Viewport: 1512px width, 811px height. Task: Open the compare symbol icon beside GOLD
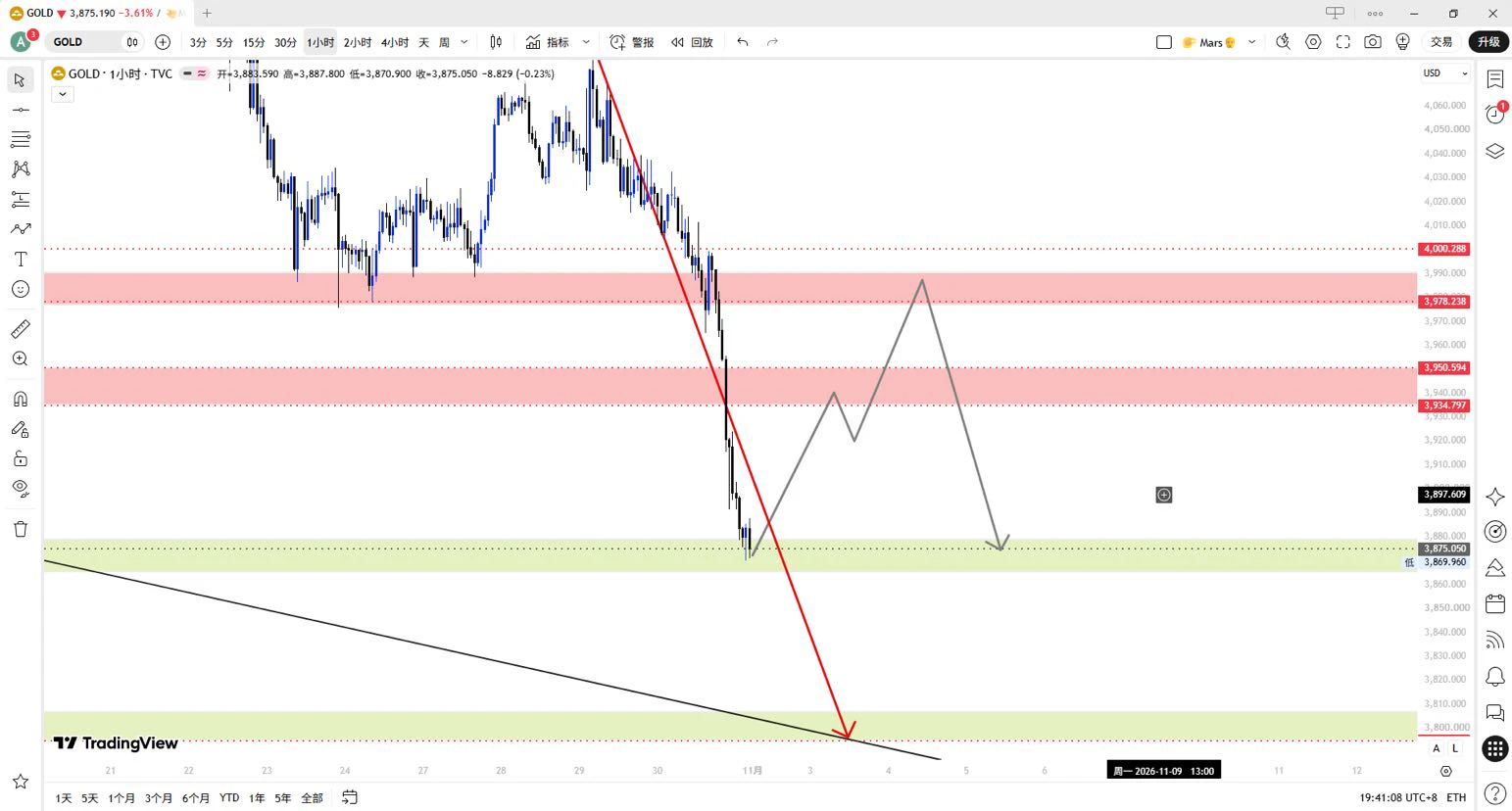163,42
